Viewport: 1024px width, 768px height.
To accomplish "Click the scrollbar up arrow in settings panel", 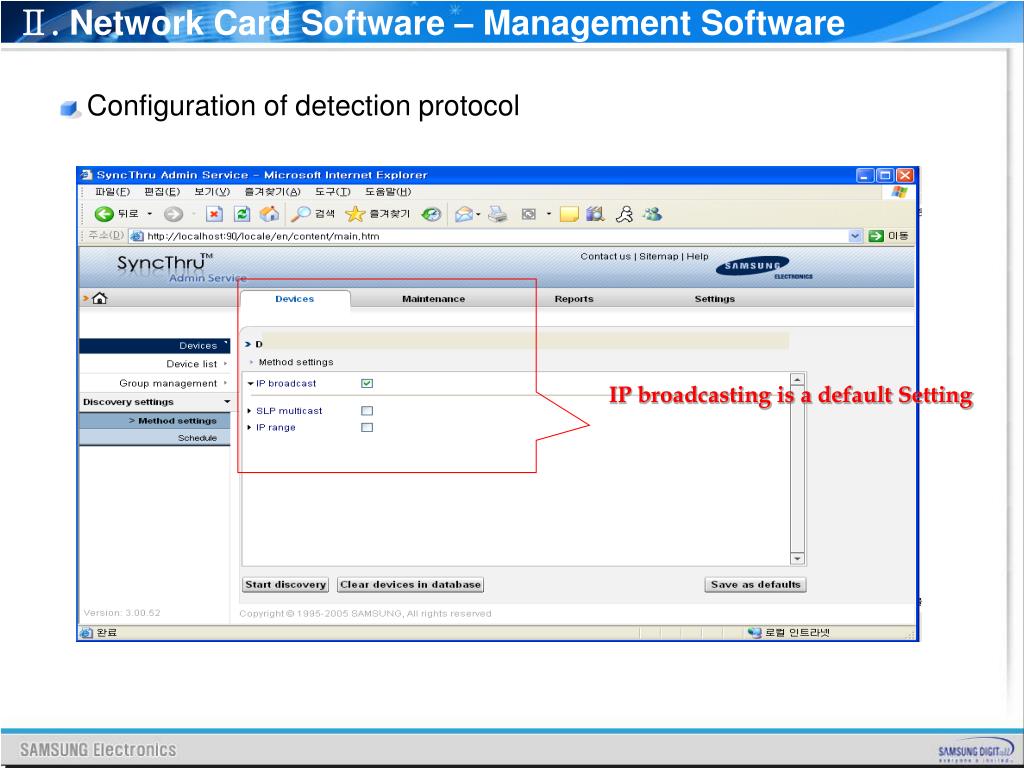I will coord(797,379).
